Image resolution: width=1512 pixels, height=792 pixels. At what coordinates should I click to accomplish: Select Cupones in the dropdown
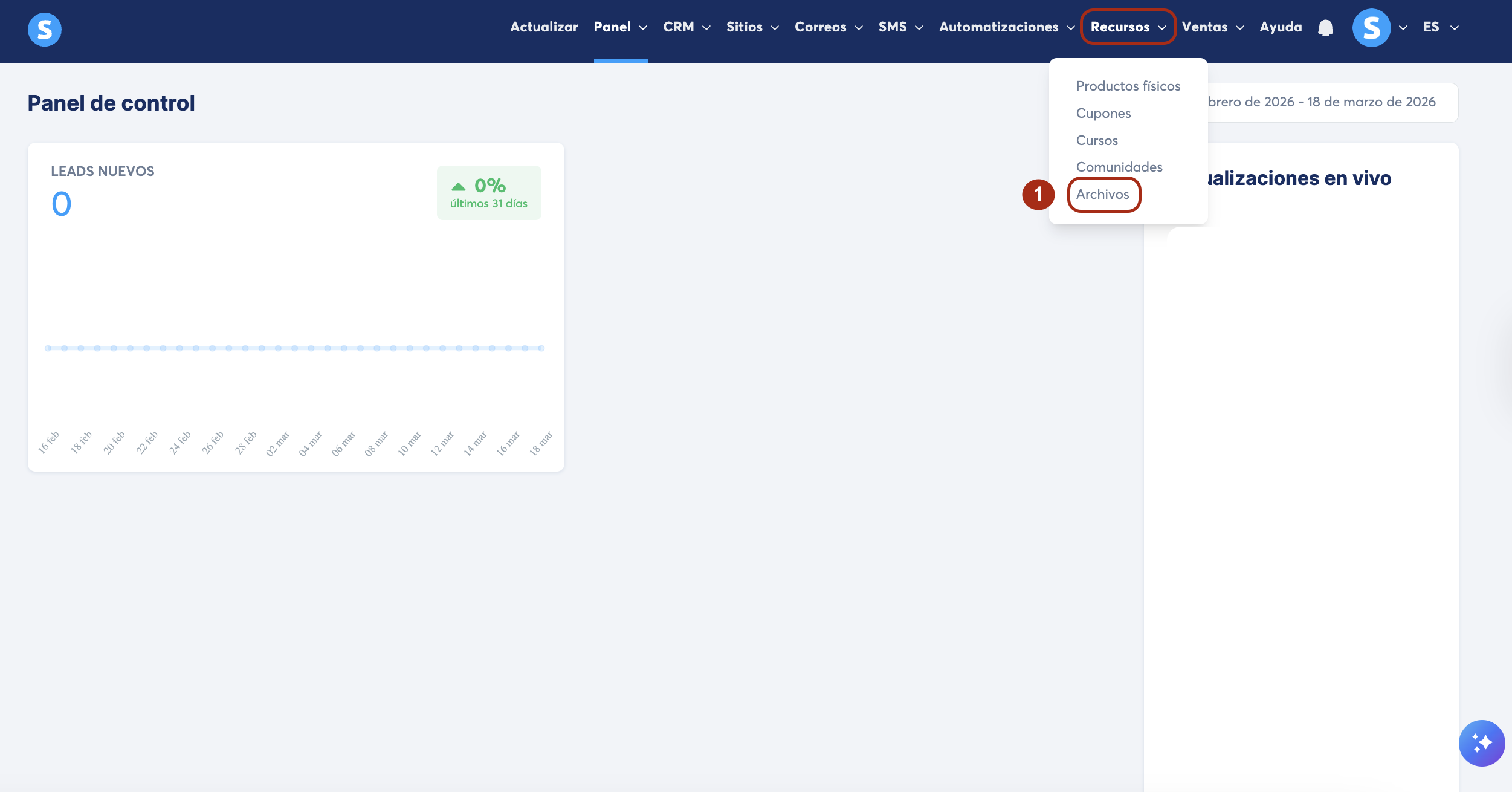(1103, 113)
